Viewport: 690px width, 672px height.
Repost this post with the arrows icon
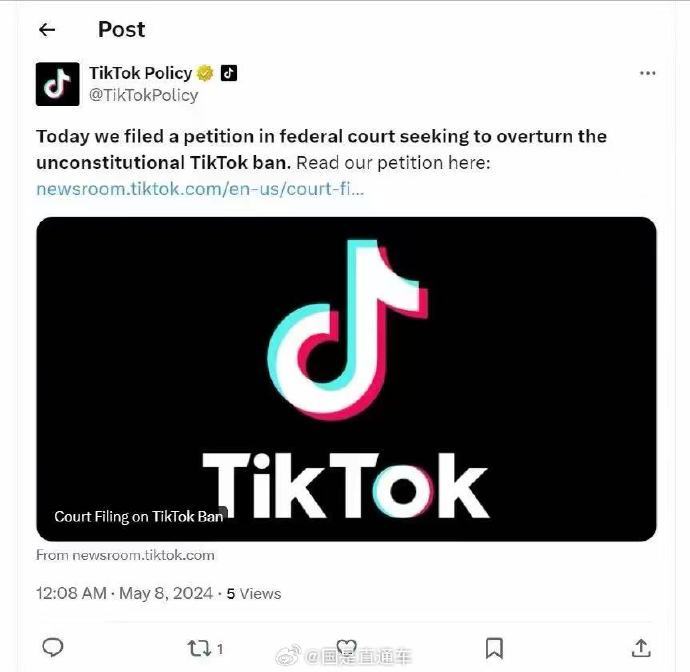(x=198, y=648)
